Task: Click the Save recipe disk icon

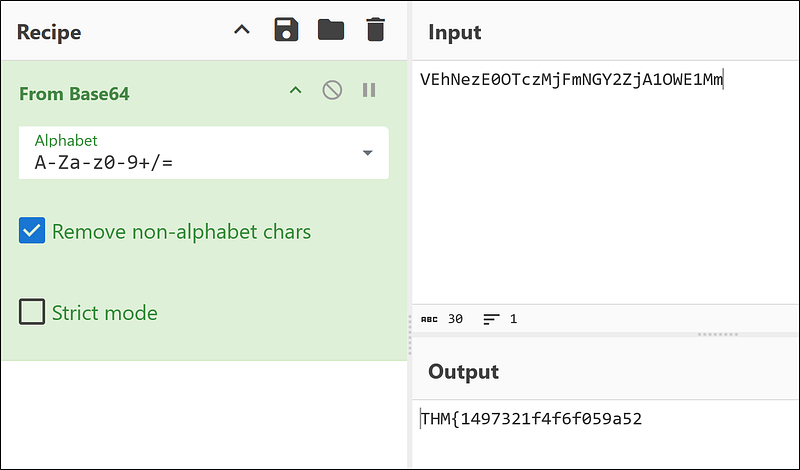Action: (x=287, y=30)
